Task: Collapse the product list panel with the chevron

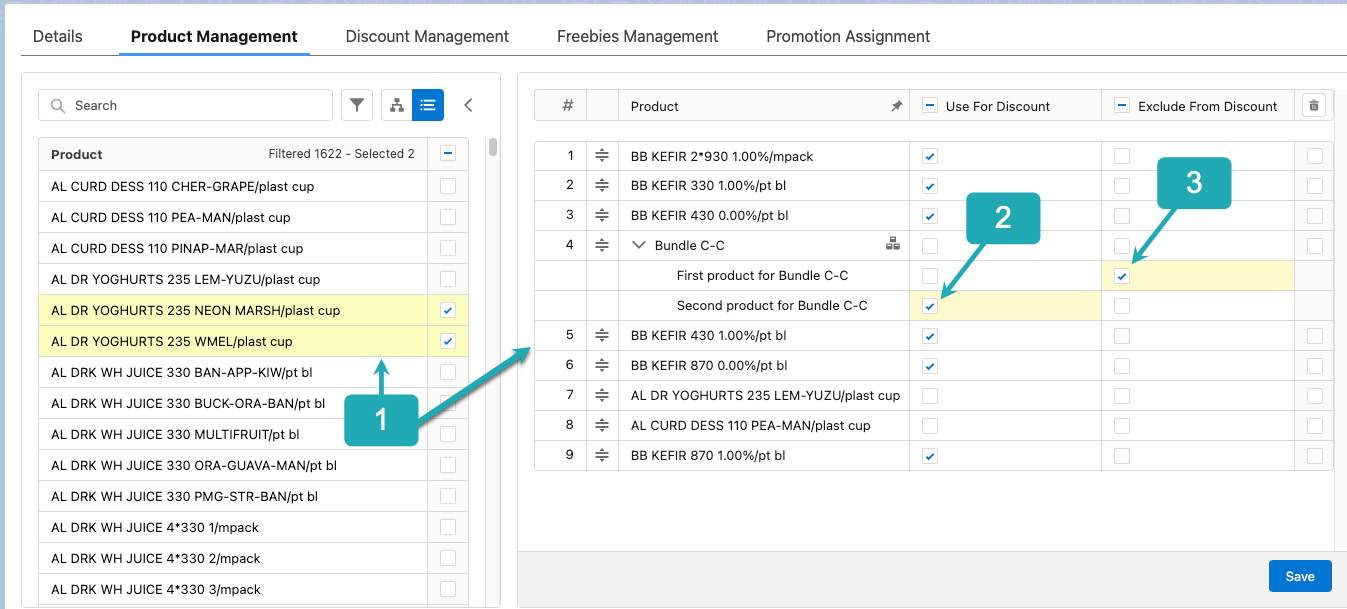Action: coord(468,104)
